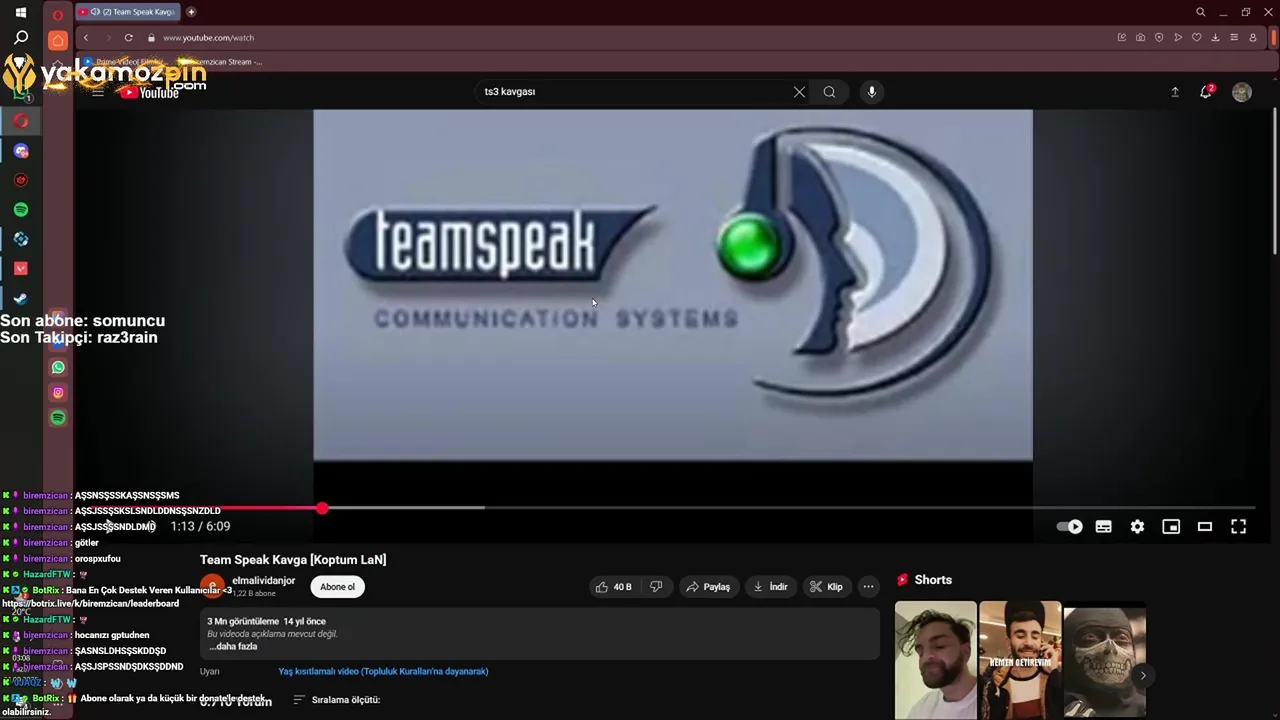Open a new browser tab
This screenshot has height=720, width=1280.
(x=191, y=12)
